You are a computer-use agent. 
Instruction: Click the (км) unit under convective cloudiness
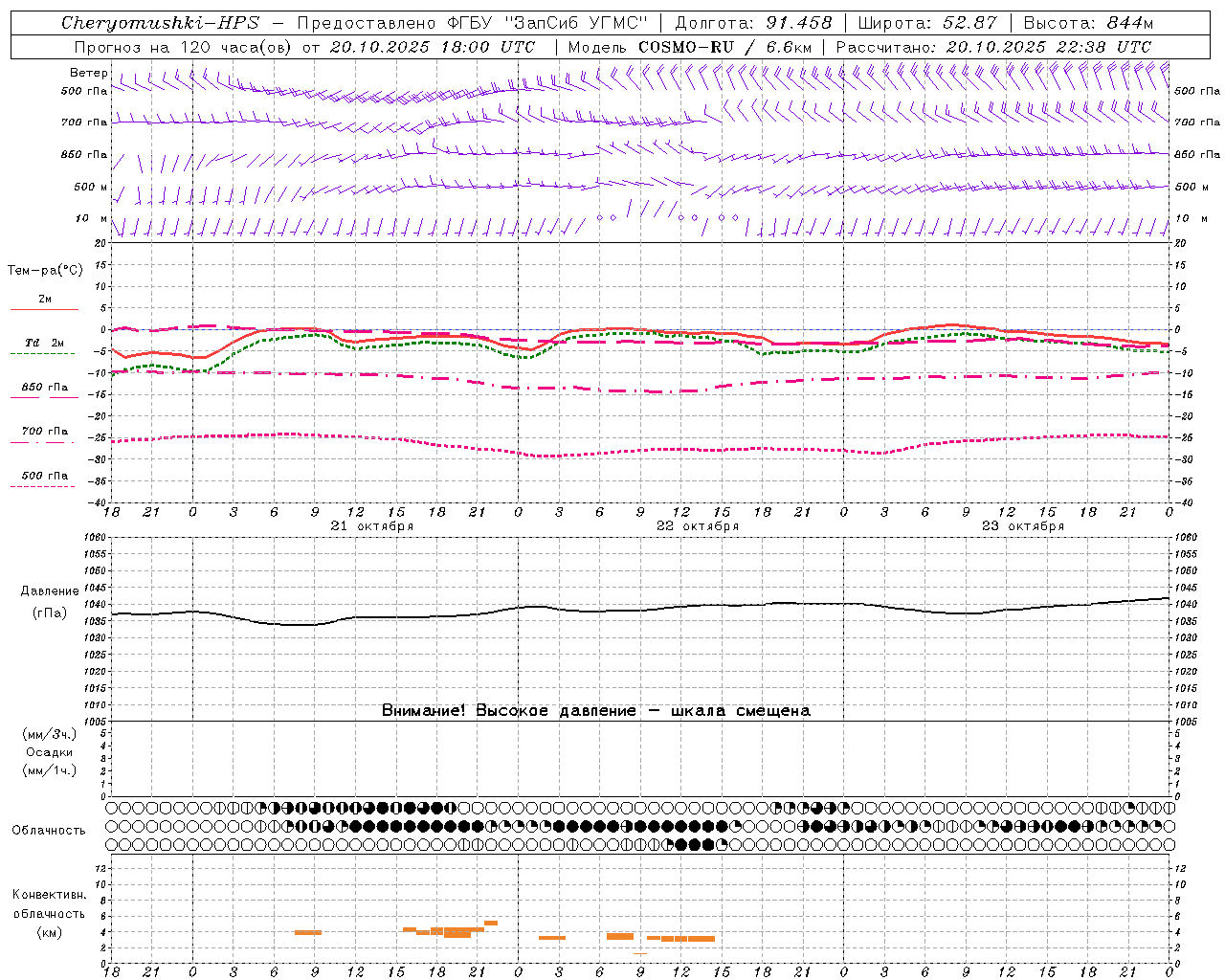pos(50,932)
